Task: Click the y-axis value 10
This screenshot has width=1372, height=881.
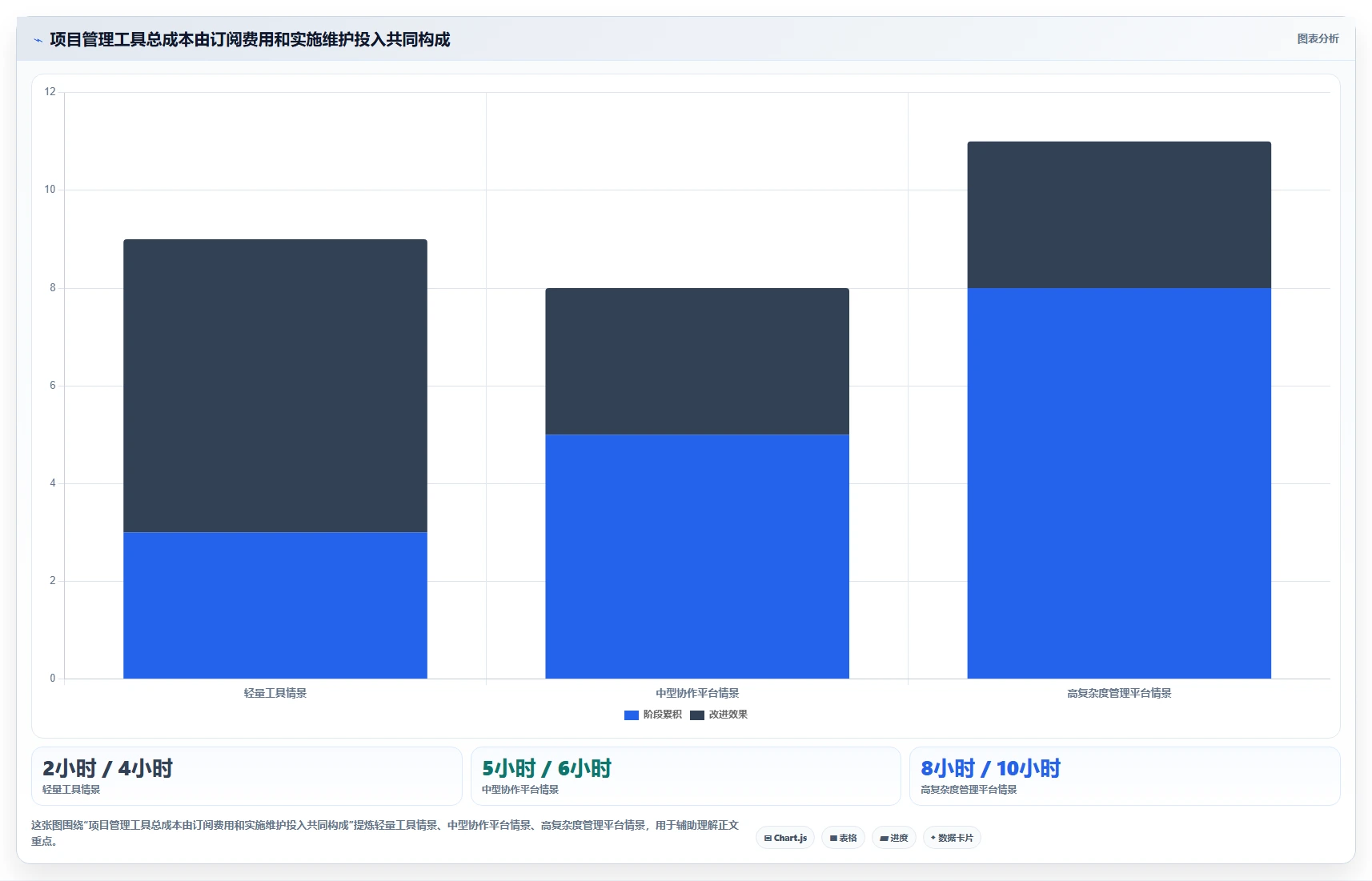Action: [50, 190]
